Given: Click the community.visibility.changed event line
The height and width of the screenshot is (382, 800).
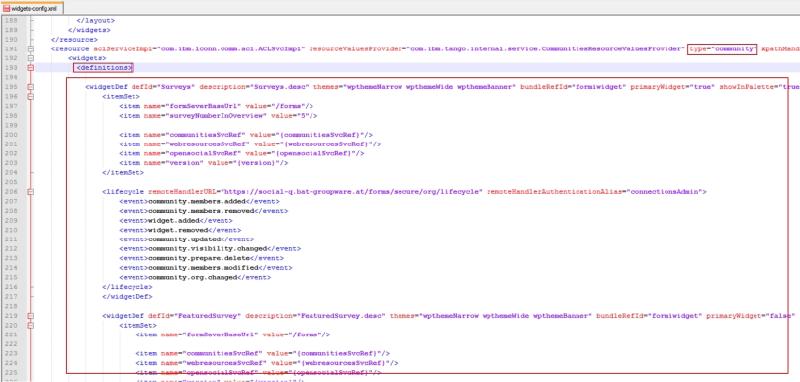Looking at the screenshot, I should [210, 248].
